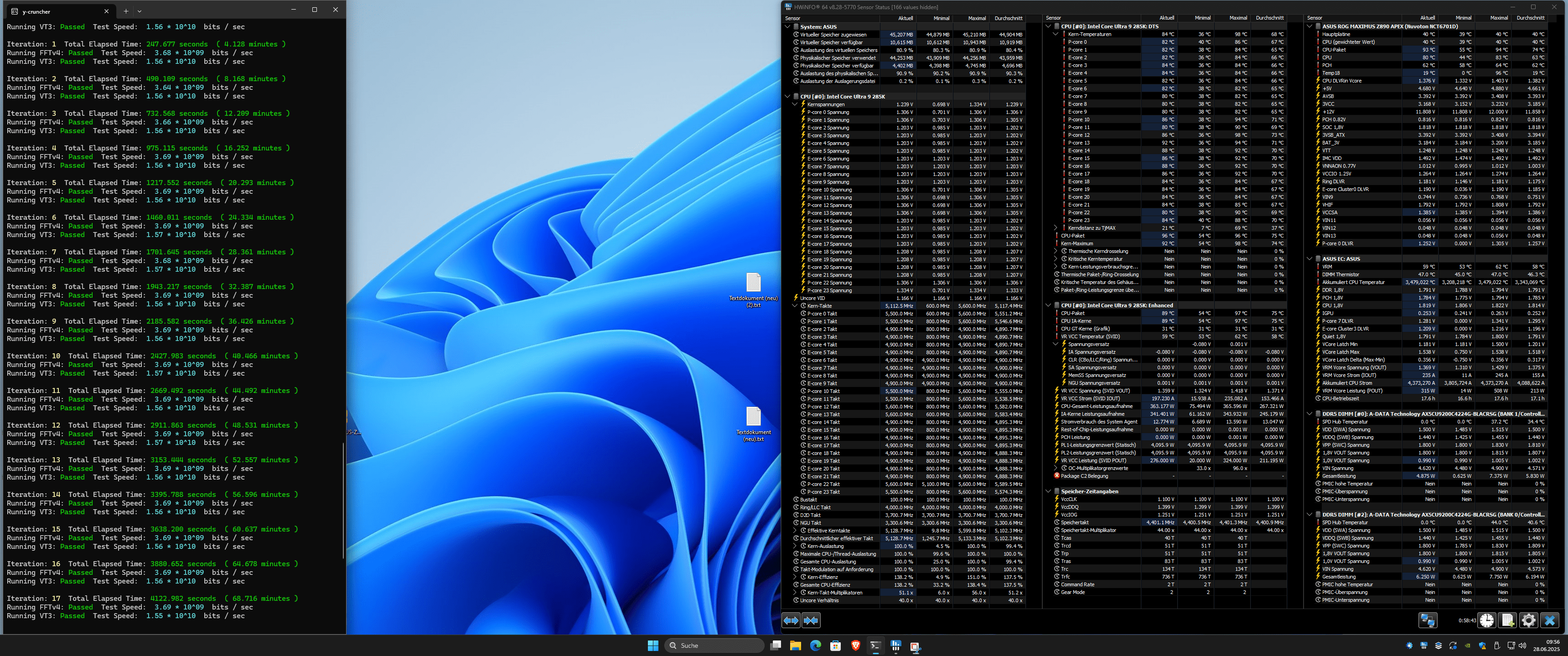The image size is (1568, 656).
Task: Expand the Thermische Kerndrosselung row
Action: coord(1056,251)
